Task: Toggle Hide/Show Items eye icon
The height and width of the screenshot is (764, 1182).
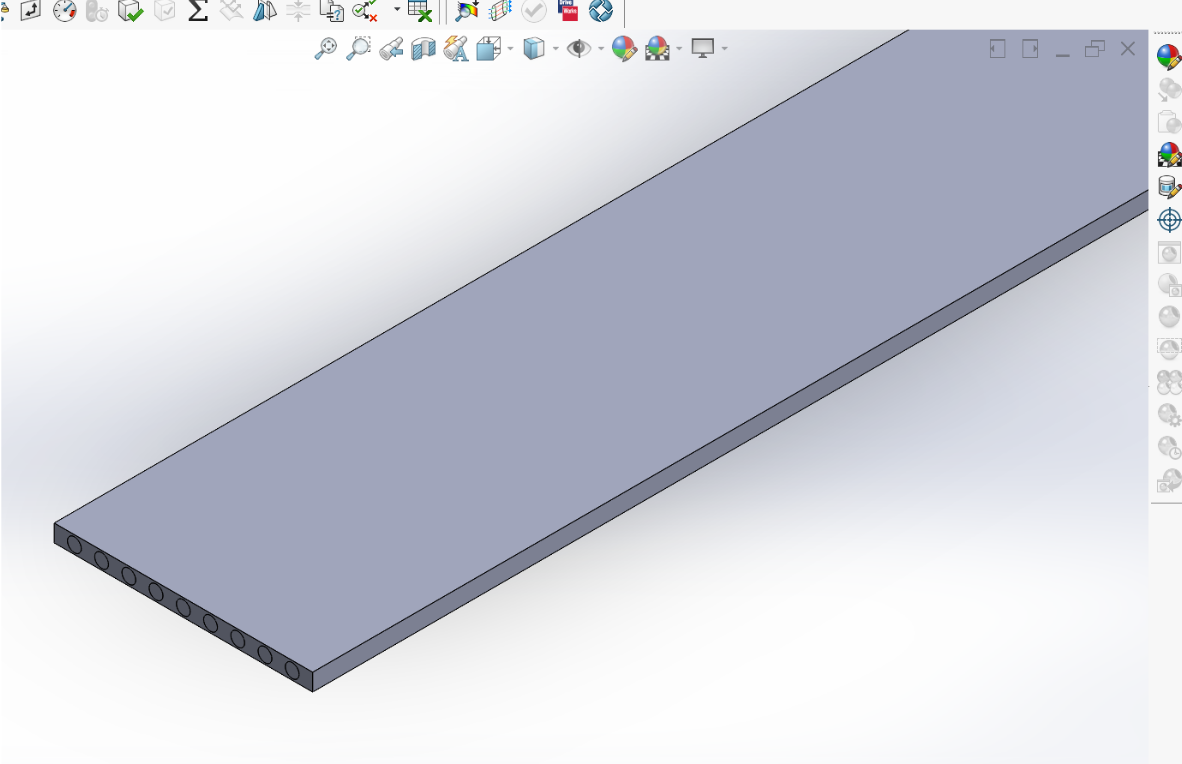Action: [x=579, y=49]
